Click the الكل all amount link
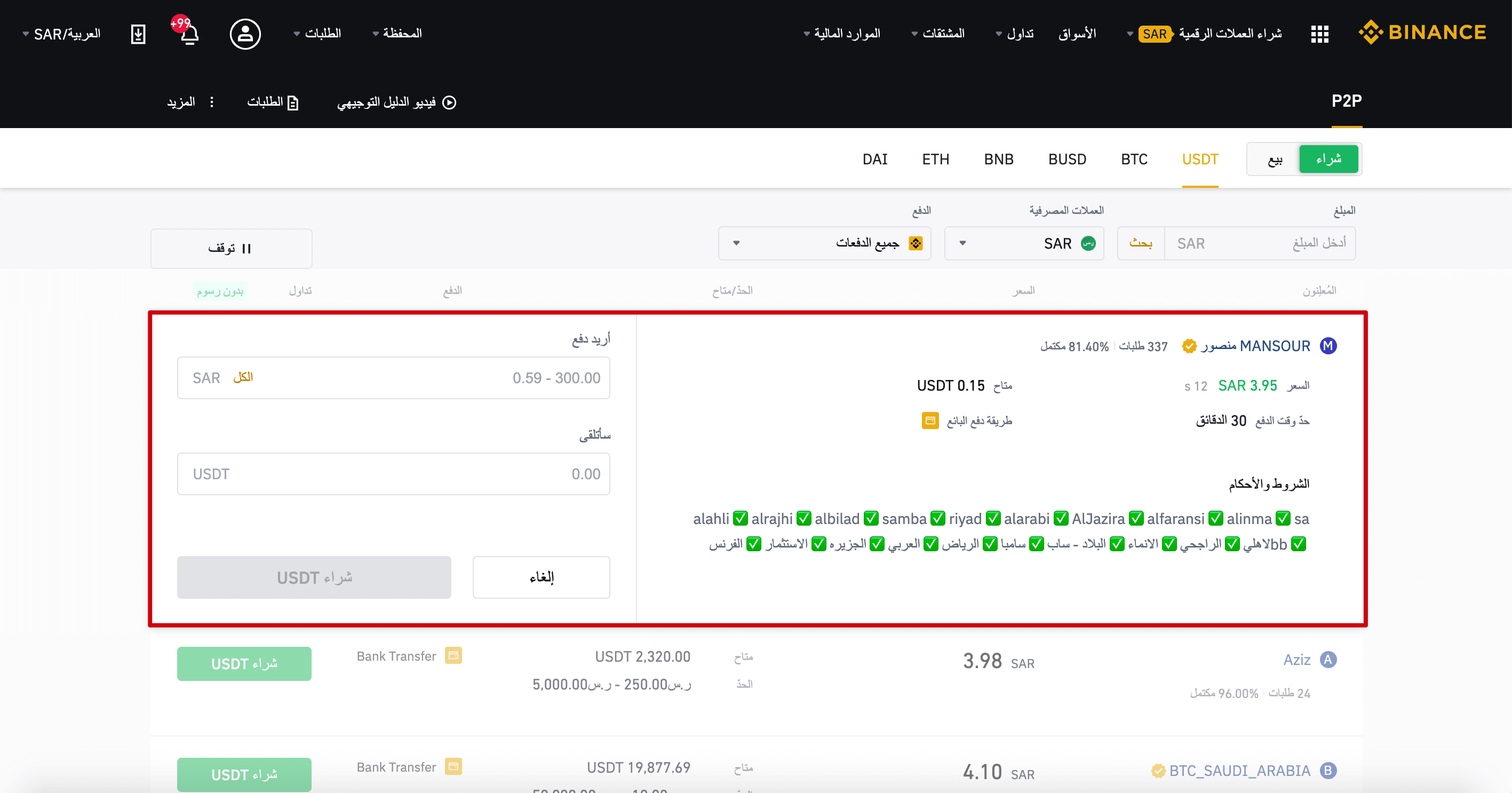This screenshot has height=793, width=1512. 243,377
